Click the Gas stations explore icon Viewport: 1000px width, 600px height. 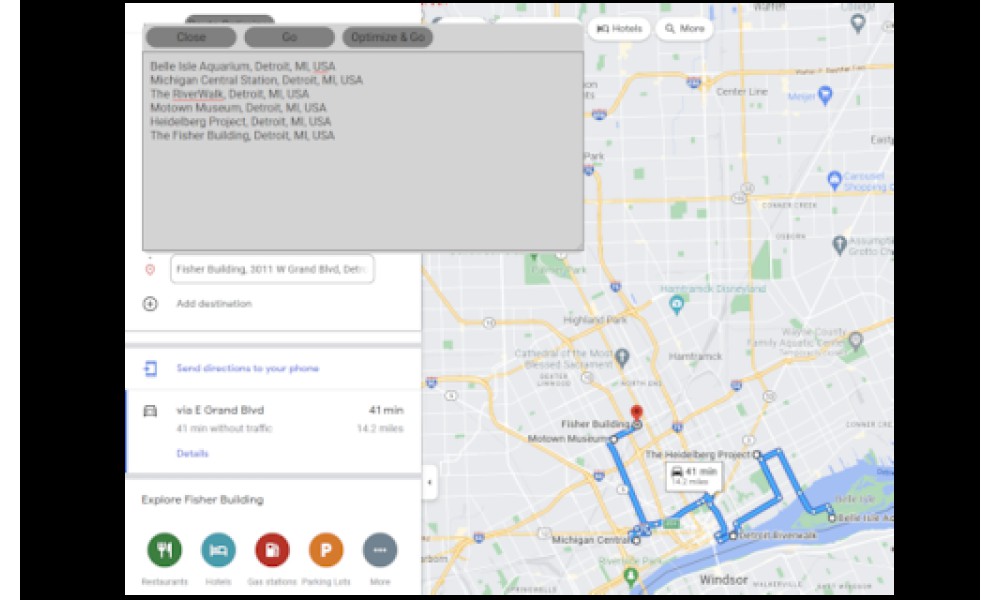[x=272, y=550]
